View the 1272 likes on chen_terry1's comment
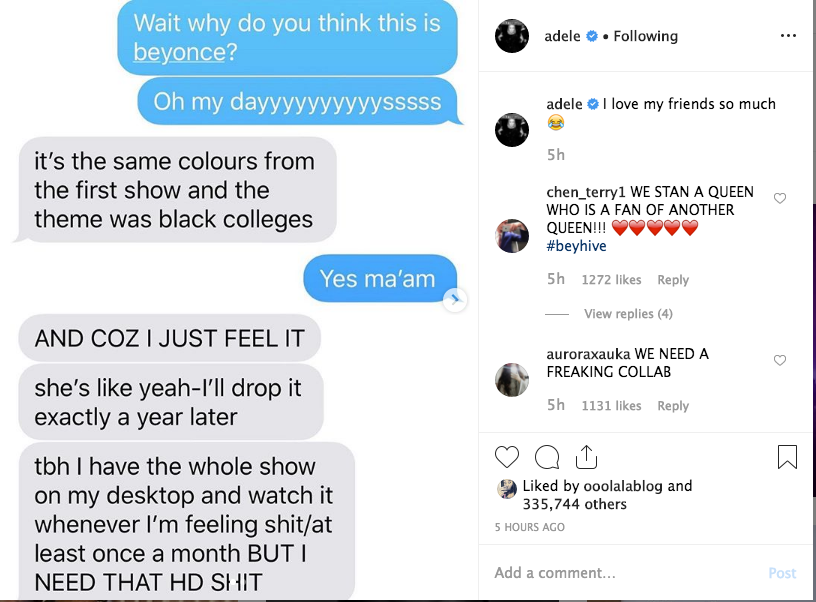This screenshot has height=602, width=816. click(x=611, y=280)
